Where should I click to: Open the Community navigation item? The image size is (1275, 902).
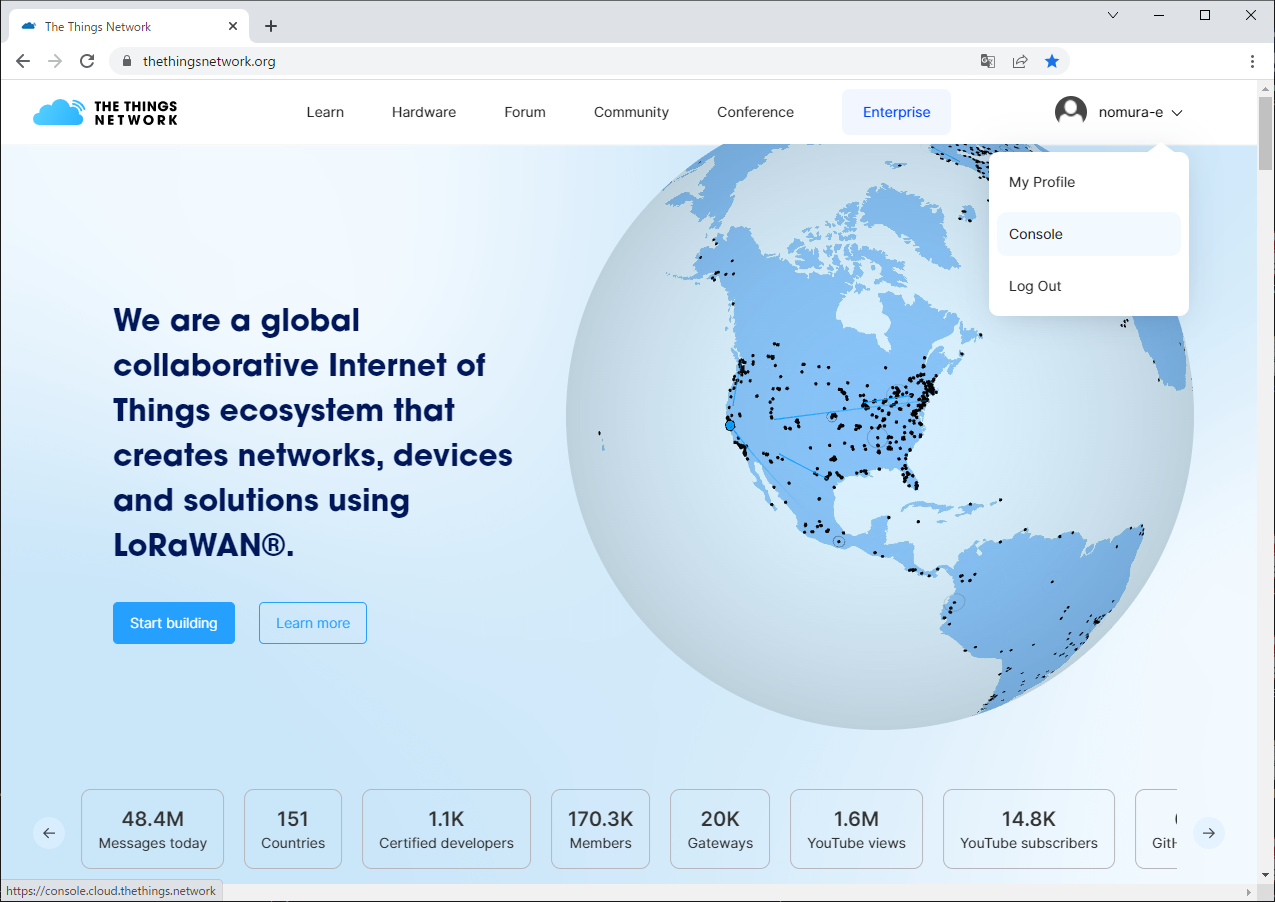[x=631, y=112]
